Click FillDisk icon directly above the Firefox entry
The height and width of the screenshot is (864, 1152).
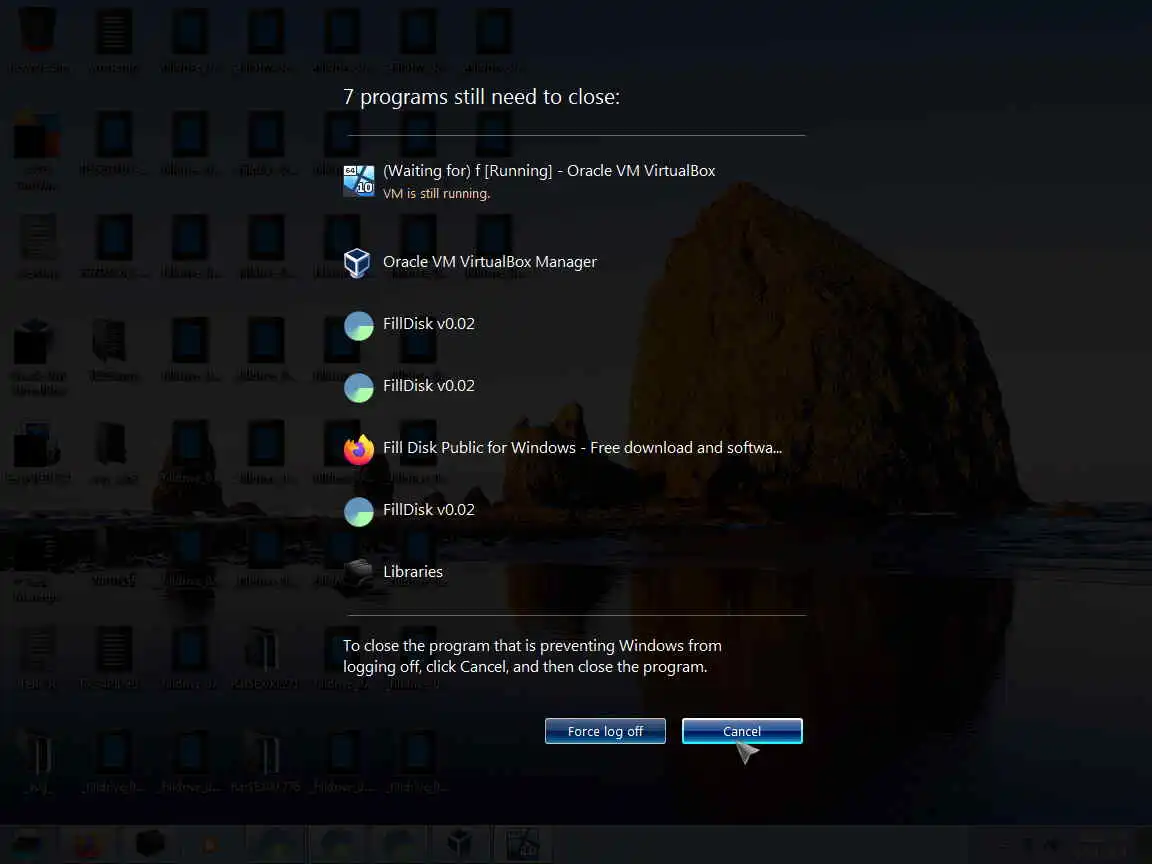[359, 387]
